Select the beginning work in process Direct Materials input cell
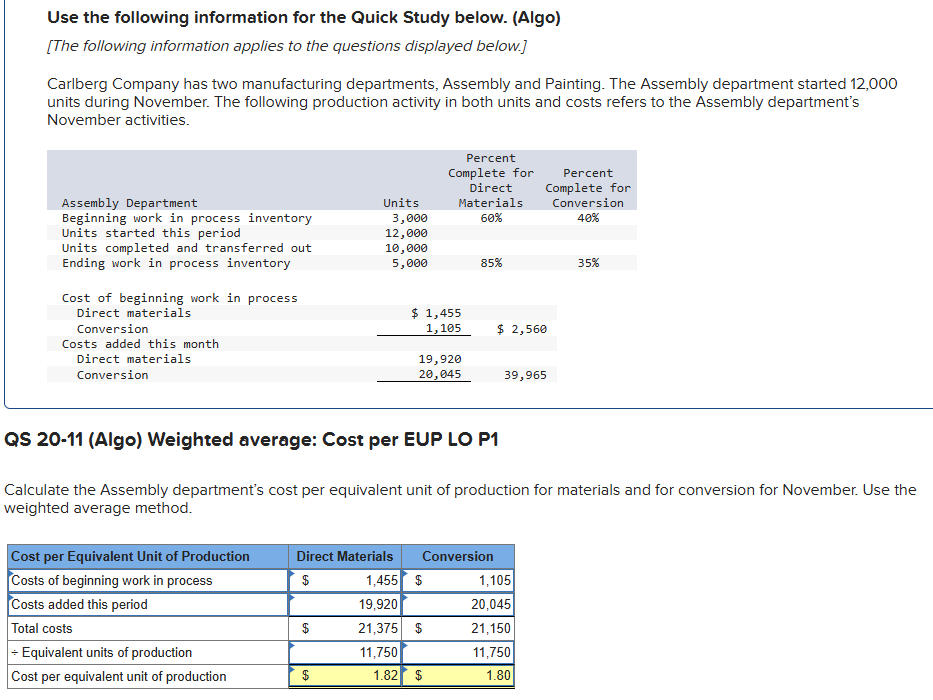Screen dimensions: 933x700 345,581
